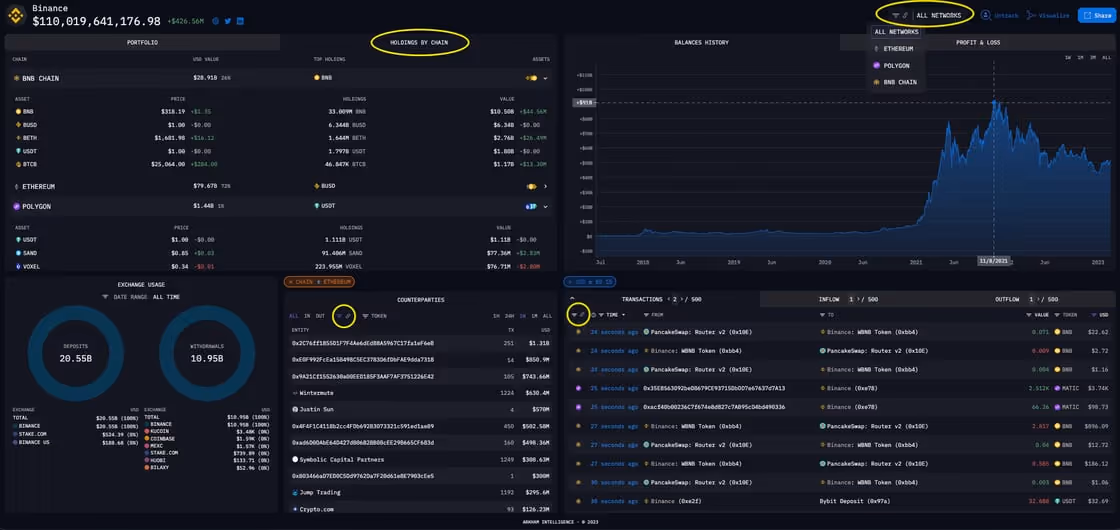Show ALL counterparties direction
This screenshot has width=1120, height=530.
pos(294,315)
